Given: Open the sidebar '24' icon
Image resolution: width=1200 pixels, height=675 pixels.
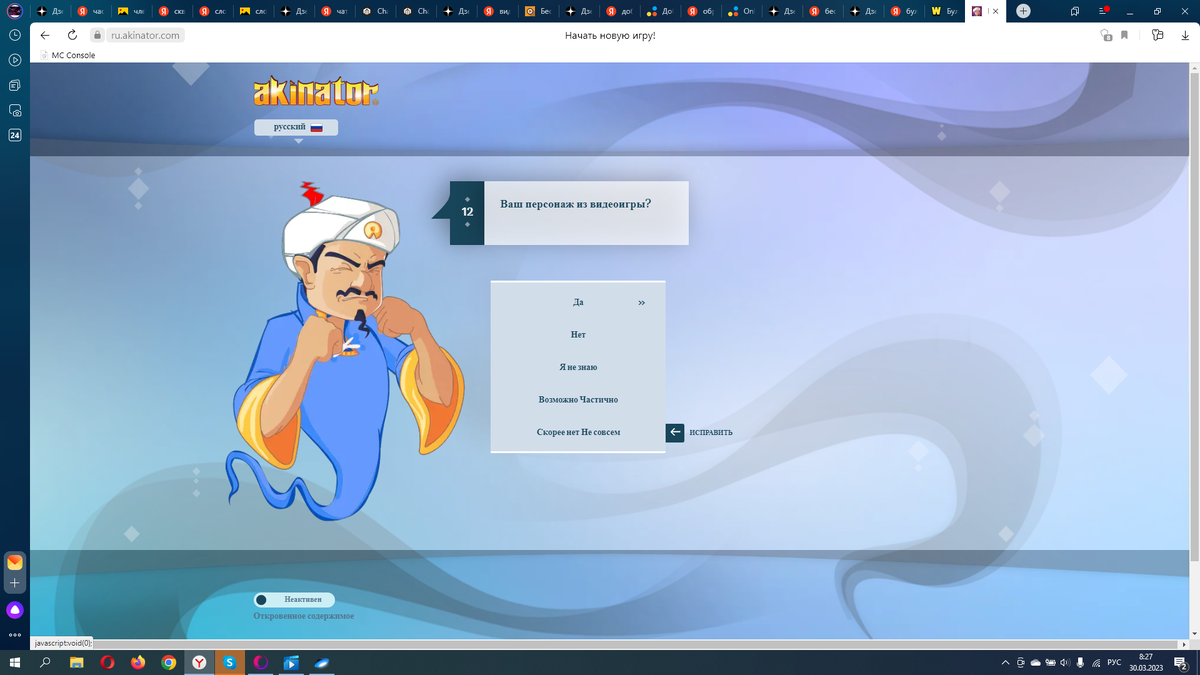Looking at the screenshot, I should click(15, 135).
